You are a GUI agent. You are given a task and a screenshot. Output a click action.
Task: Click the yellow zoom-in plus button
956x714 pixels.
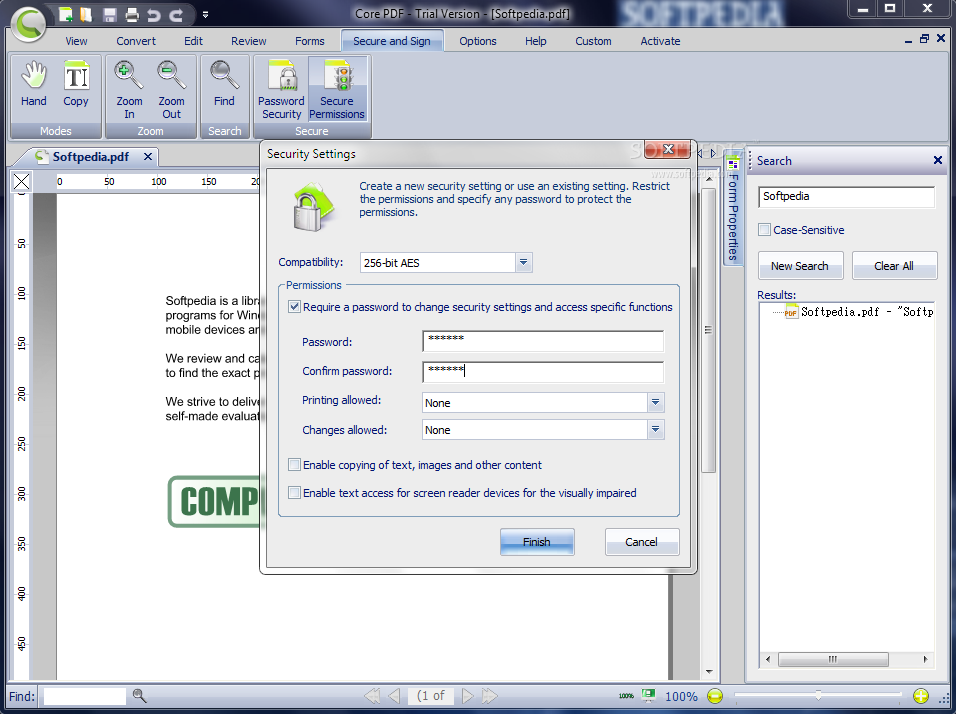921,696
